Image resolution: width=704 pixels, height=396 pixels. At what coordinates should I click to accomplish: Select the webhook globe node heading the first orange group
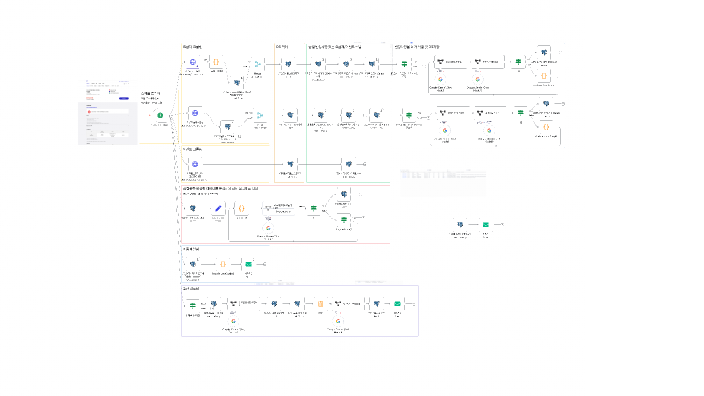[x=193, y=62]
